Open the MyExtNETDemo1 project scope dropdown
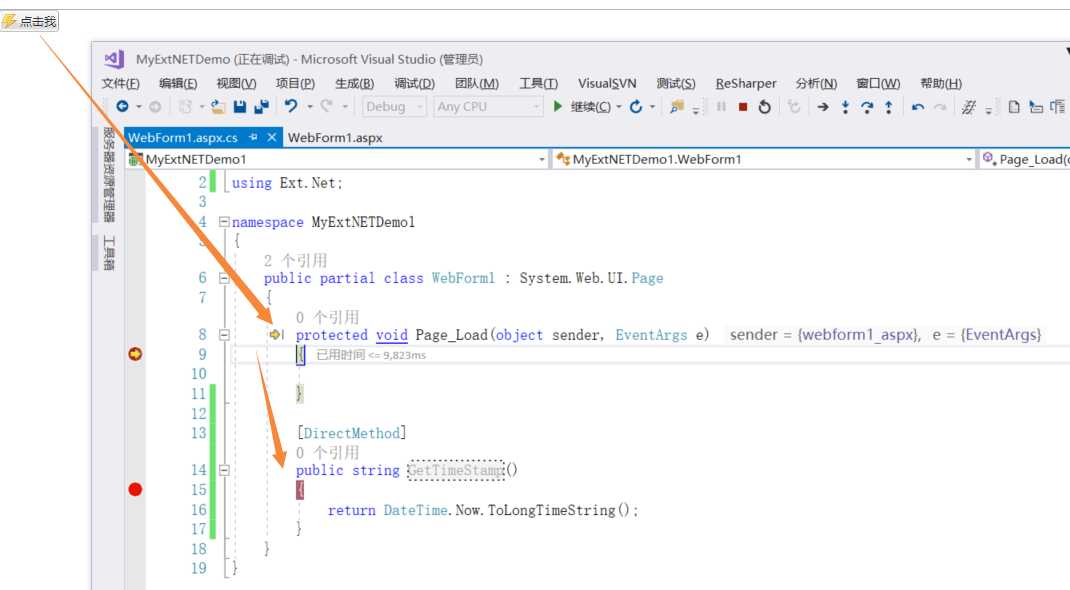 coord(338,159)
